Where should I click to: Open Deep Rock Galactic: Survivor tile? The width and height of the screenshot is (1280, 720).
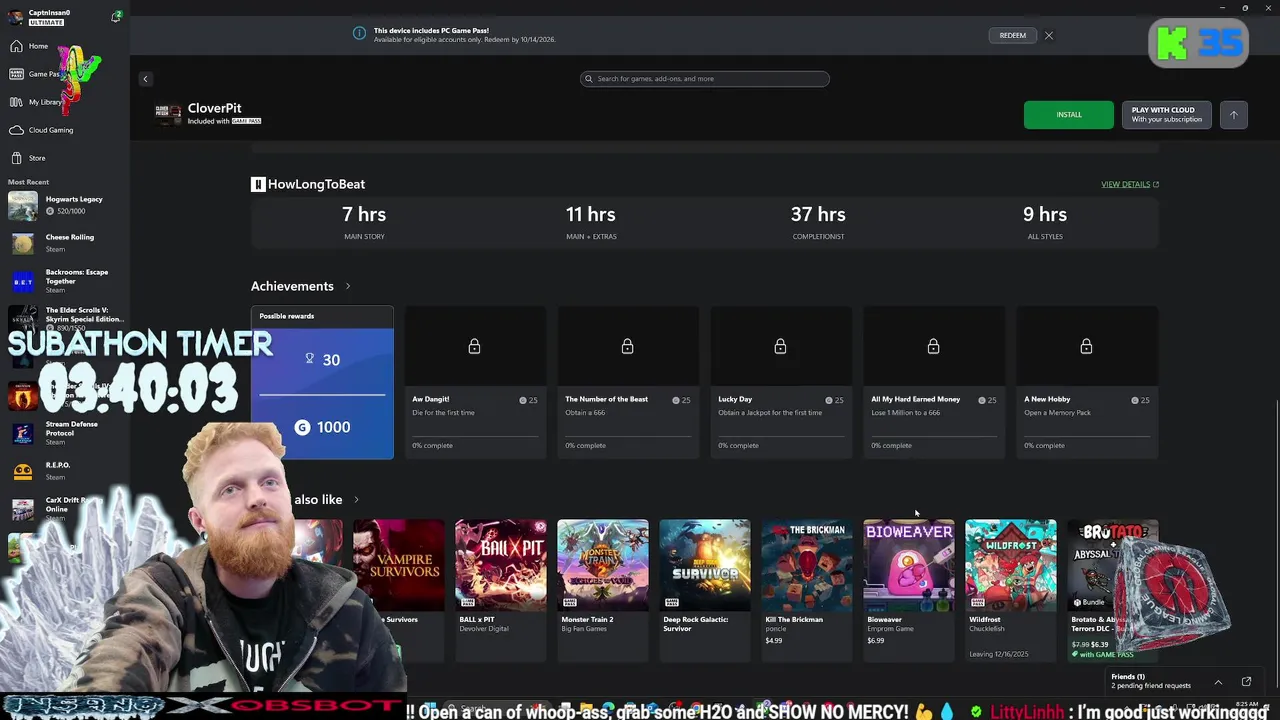tap(705, 590)
